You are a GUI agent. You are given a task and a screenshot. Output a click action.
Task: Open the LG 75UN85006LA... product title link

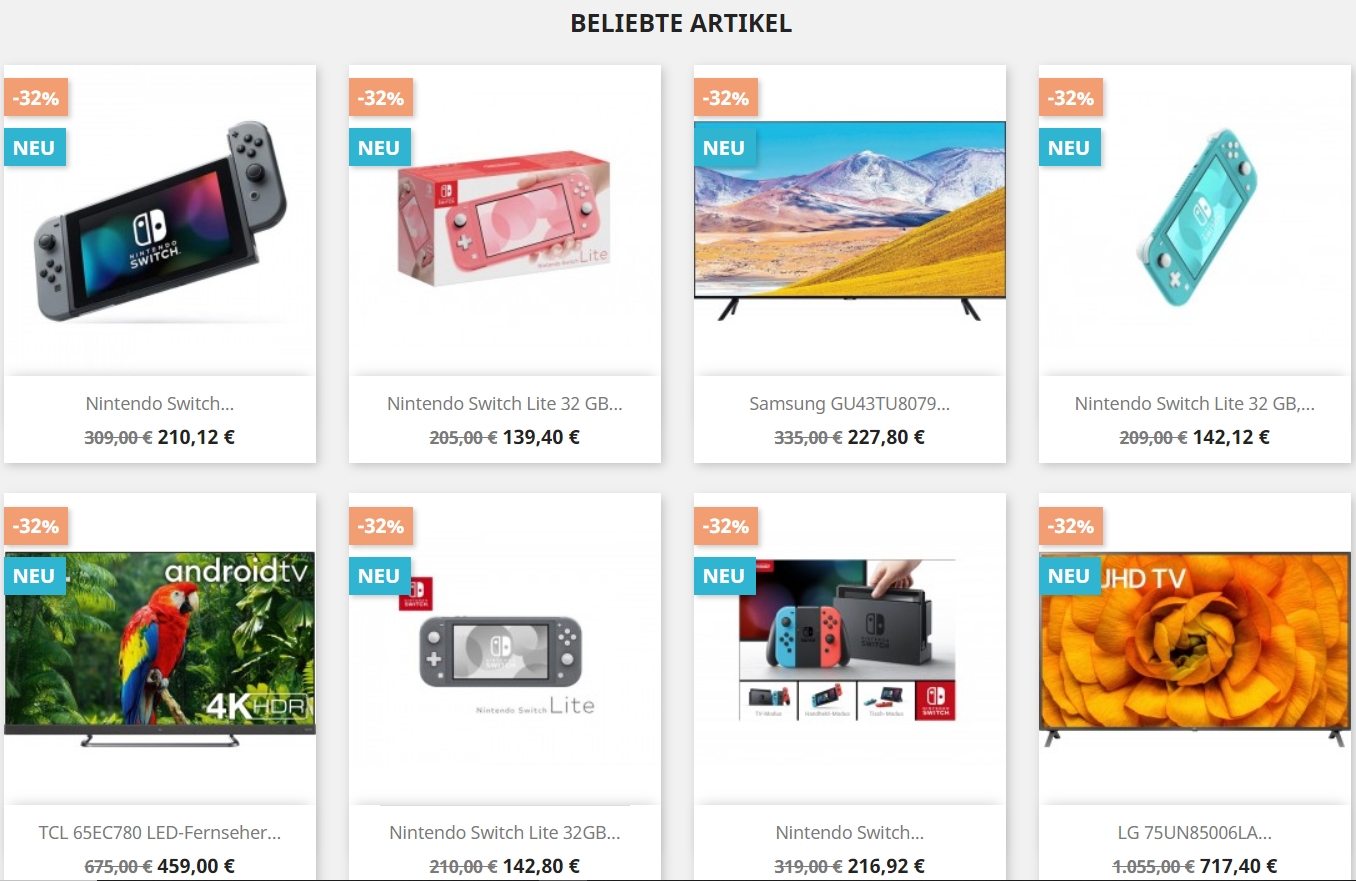(x=1195, y=832)
